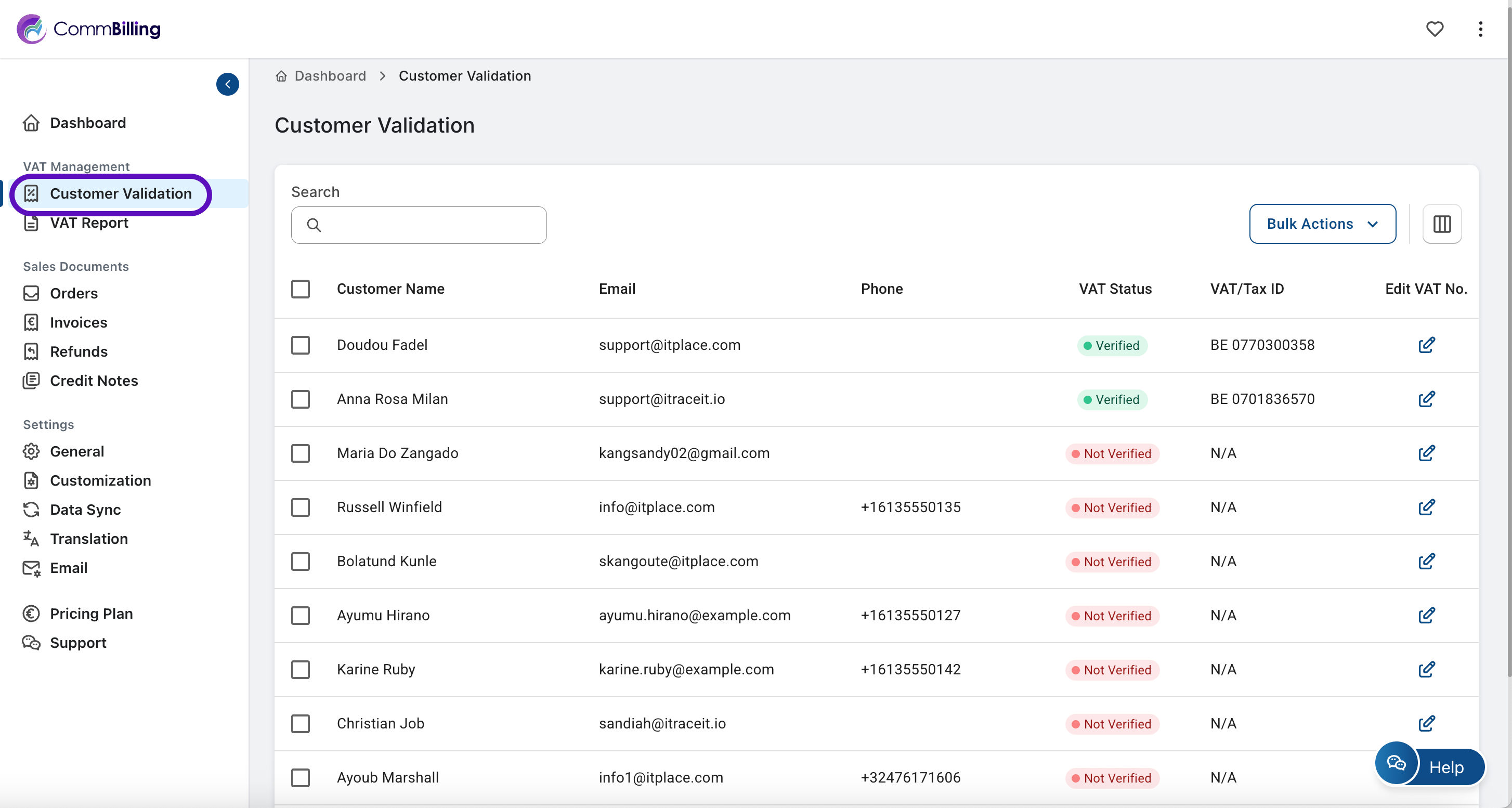Open the VAT Report menu item
Image resolution: width=1512 pixels, height=808 pixels.
pos(88,223)
